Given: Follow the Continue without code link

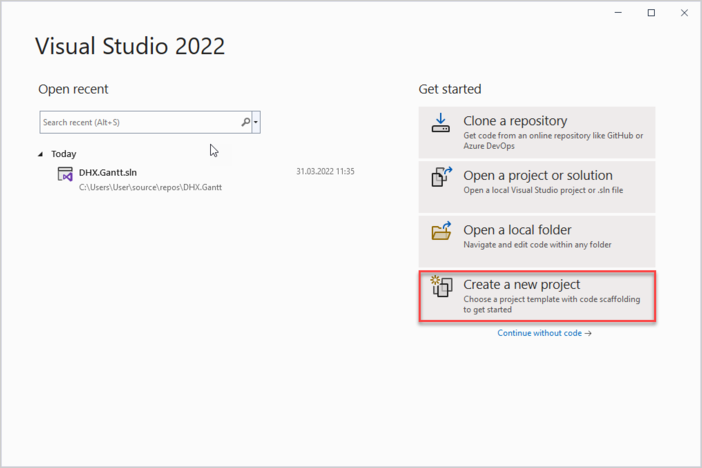Looking at the screenshot, I should point(544,333).
